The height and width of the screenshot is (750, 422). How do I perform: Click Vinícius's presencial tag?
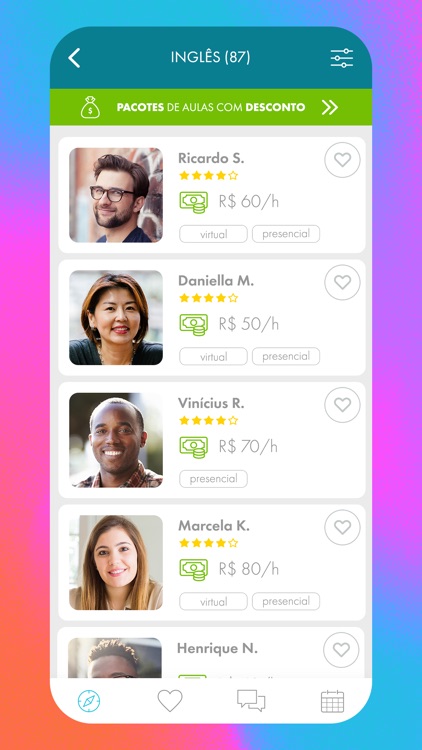coord(213,479)
